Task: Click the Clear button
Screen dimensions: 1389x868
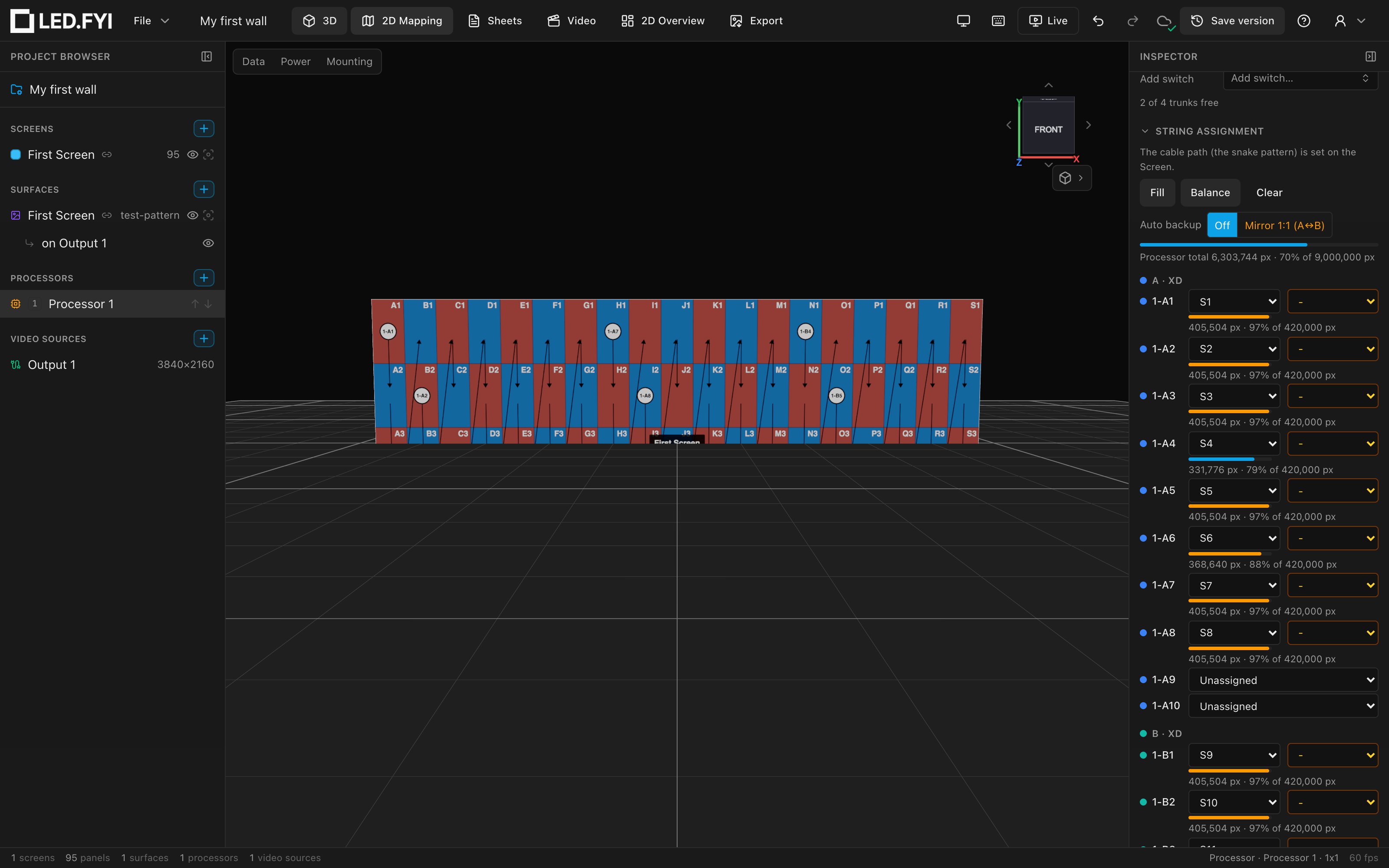Action: [x=1269, y=193]
